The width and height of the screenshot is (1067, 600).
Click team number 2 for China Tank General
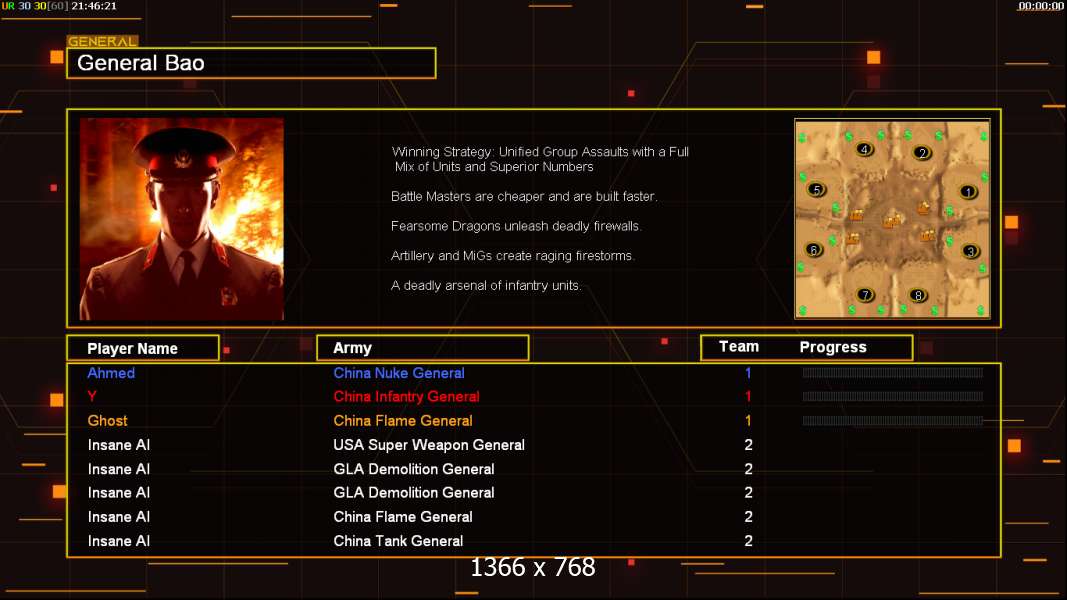pyautogui.click(x=749, y=541)
